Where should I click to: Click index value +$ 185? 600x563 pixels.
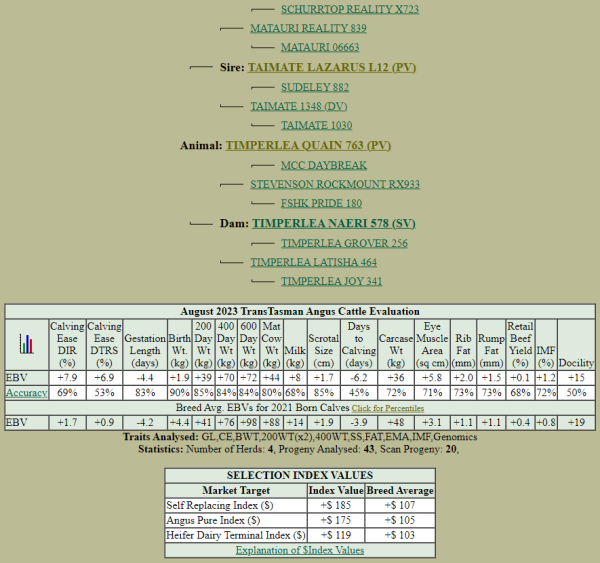pos(336,506)
